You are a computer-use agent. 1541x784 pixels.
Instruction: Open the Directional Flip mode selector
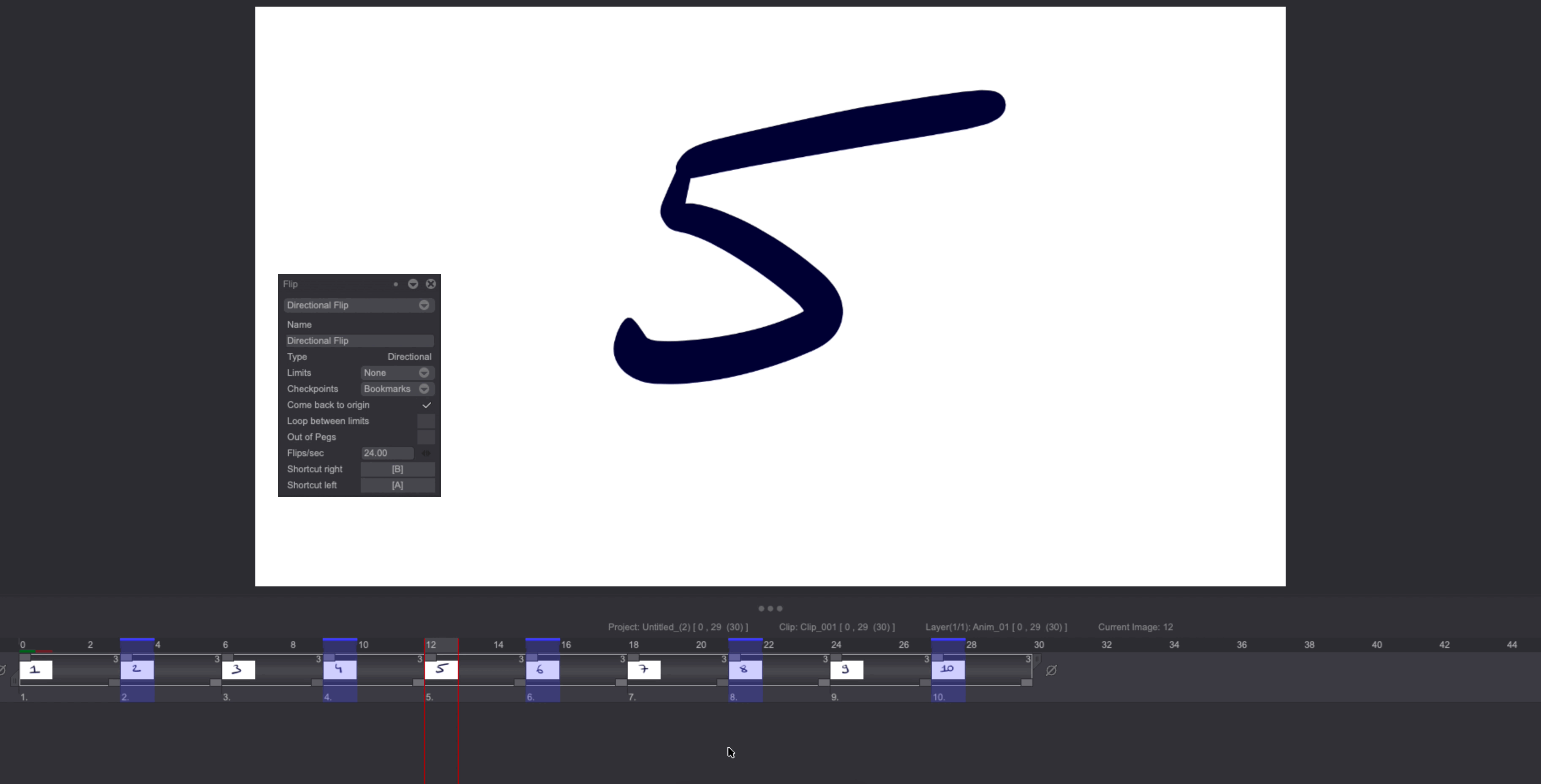point(358,305)
